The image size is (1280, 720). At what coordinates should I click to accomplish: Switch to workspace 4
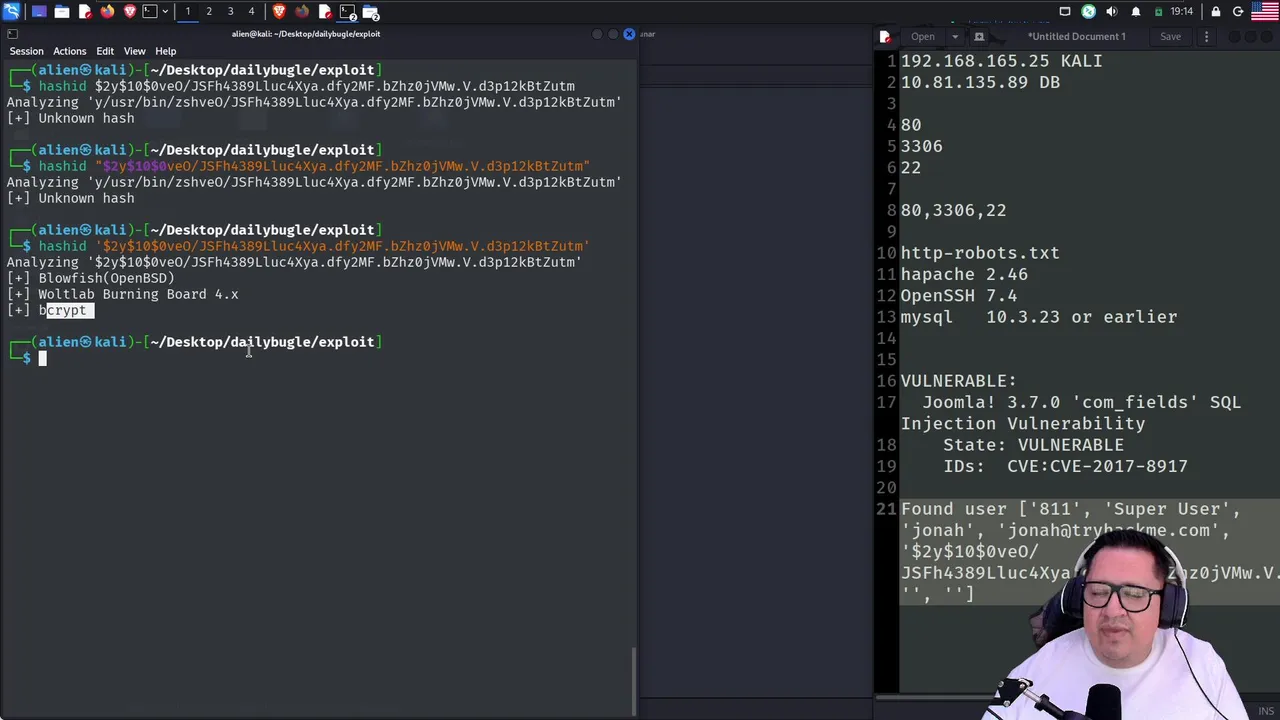pos(251,12)
